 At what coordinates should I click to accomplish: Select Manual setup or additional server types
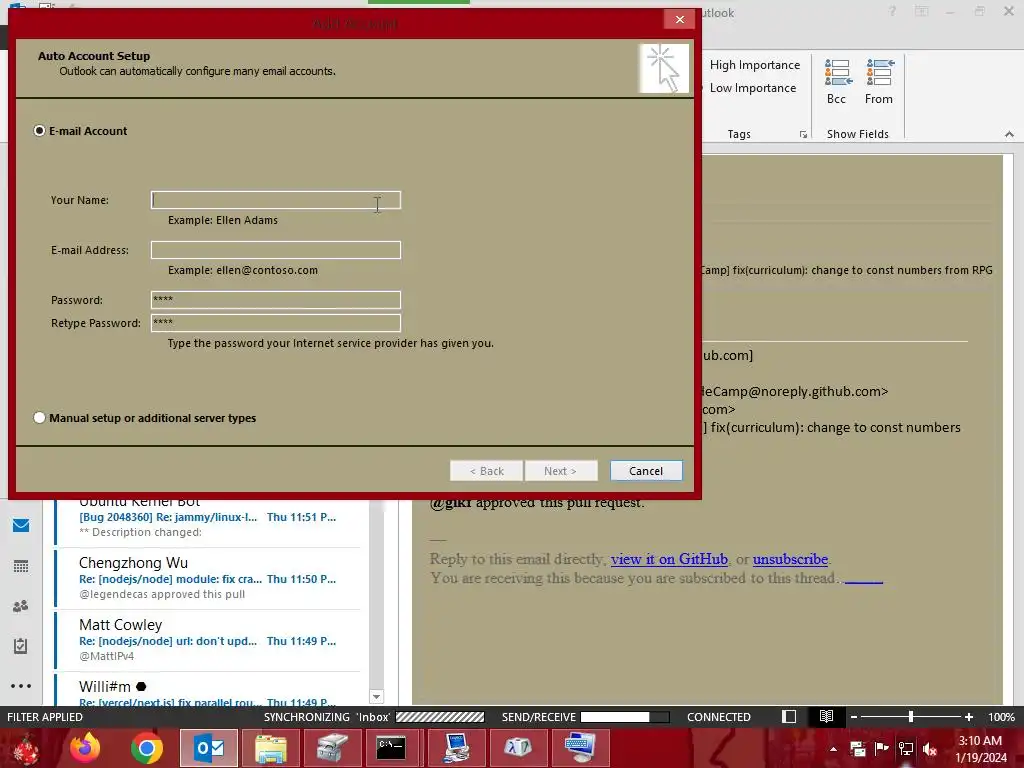39,418
